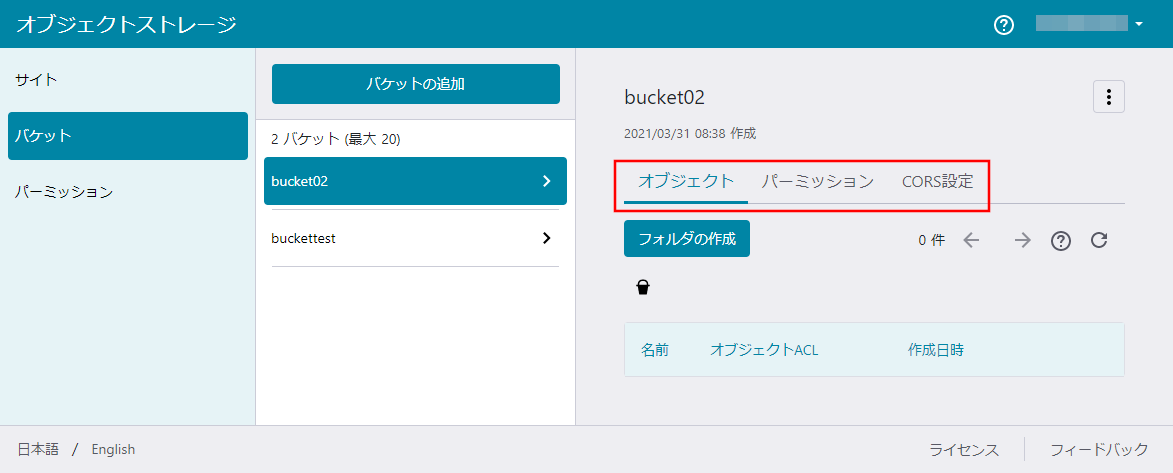Switch the language to English
This screenshot has width=1173, height=473.
tap(113, 449)
